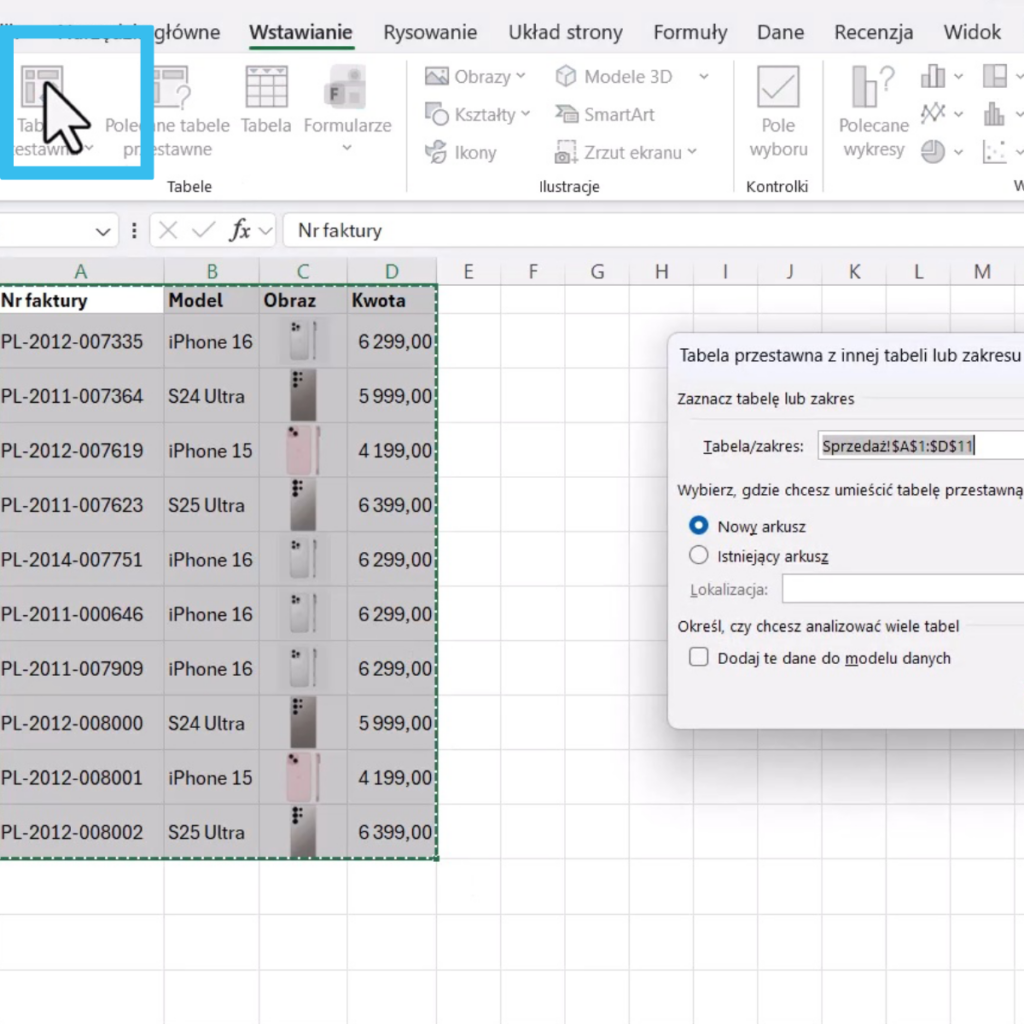
Task: Expand the Obrazy dropdown
Action: (x=520, y=77)
